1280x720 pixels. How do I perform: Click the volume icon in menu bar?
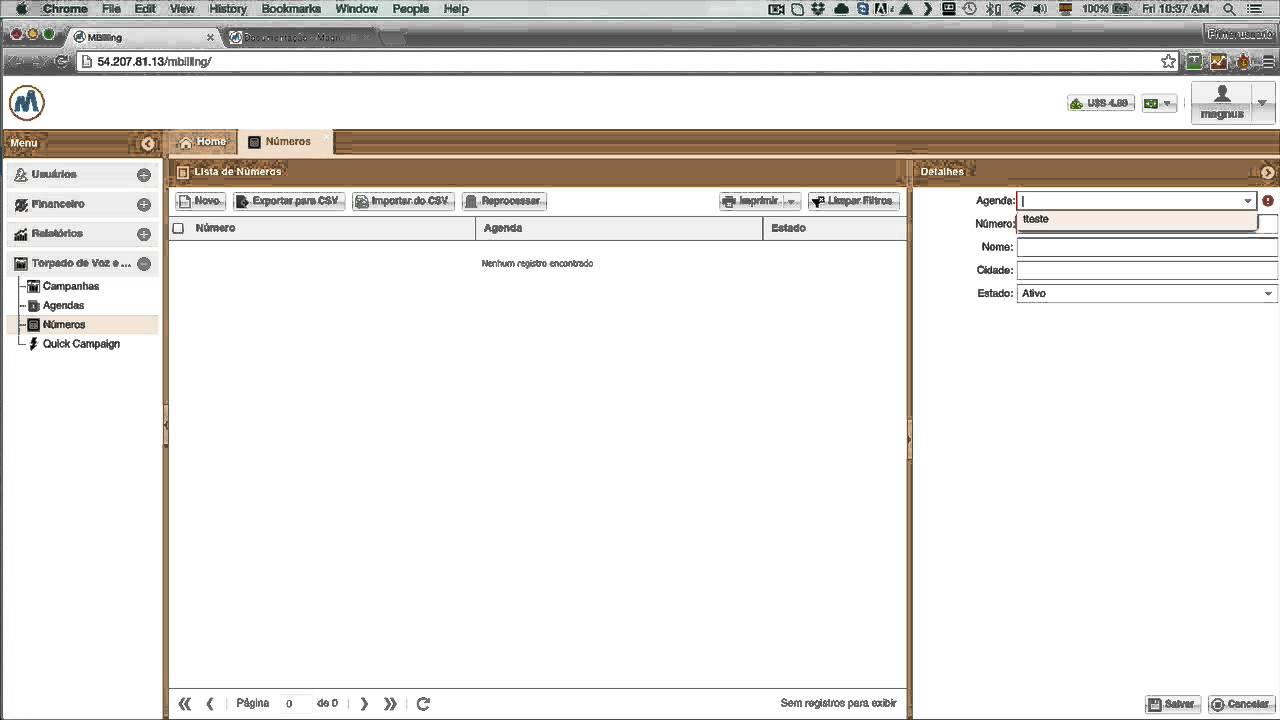[1040, 9]
